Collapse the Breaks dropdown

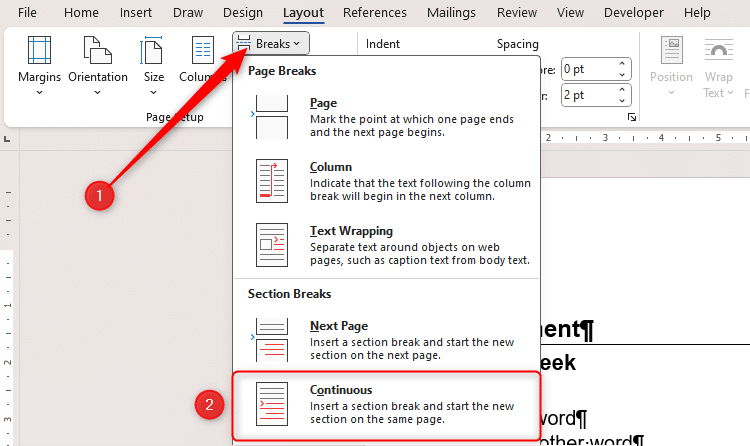click(x=271, y=44)
